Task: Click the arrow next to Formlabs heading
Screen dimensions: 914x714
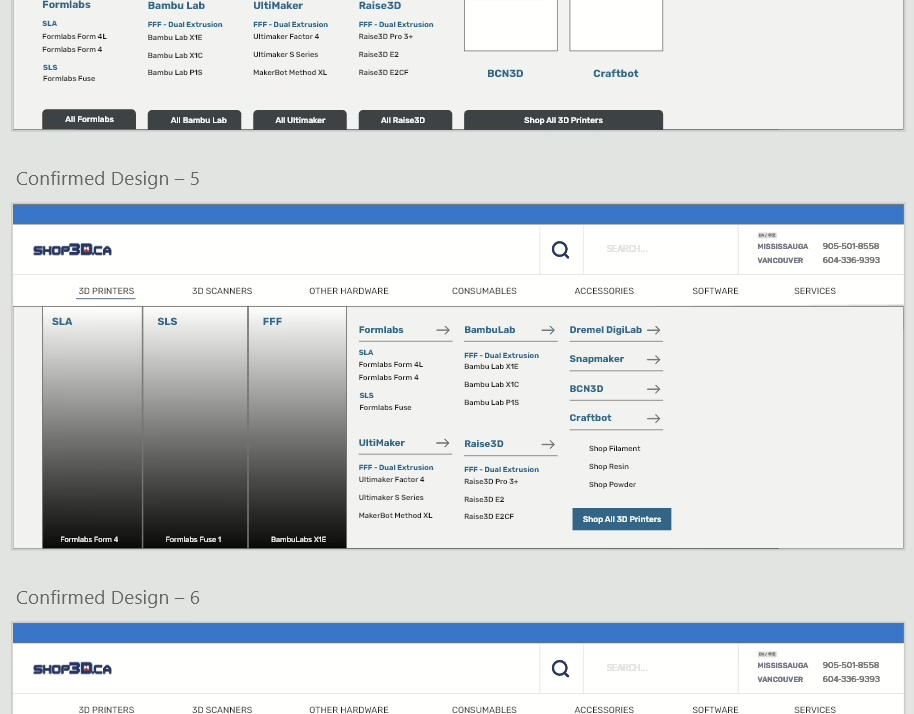Action: pyautogui.click(x=443, y=330)
